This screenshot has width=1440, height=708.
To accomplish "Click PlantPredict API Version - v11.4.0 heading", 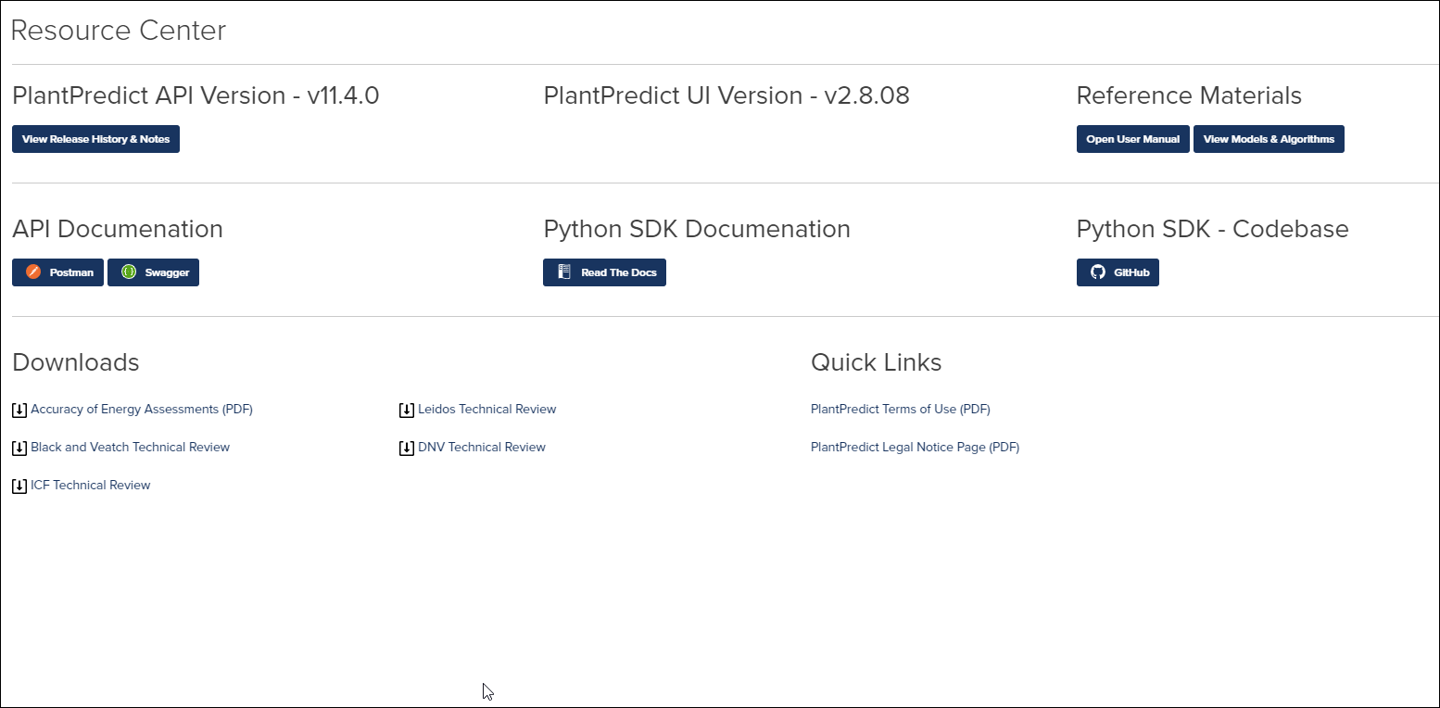I will (x=196, y=95).
